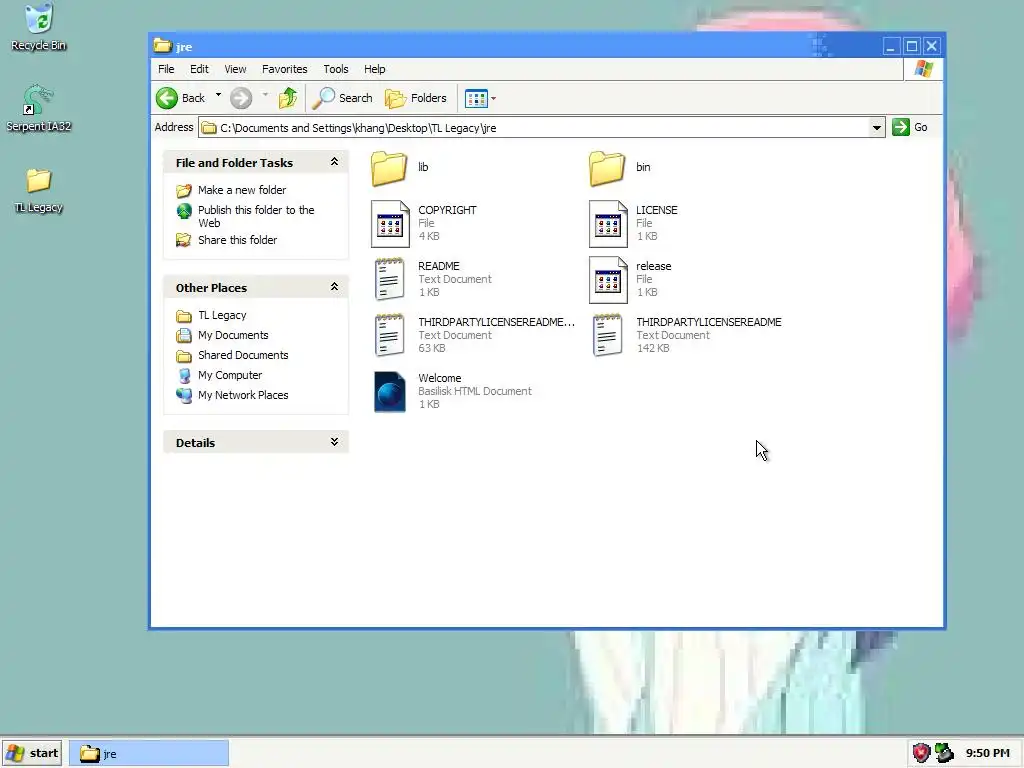The image size is (1024, 768).
Task: Open the Favorites menu
Action: click(x=284, y=69)
